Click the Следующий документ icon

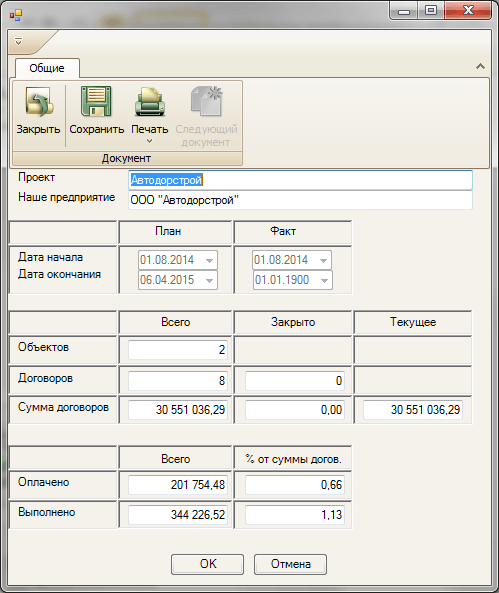(207, 101)
